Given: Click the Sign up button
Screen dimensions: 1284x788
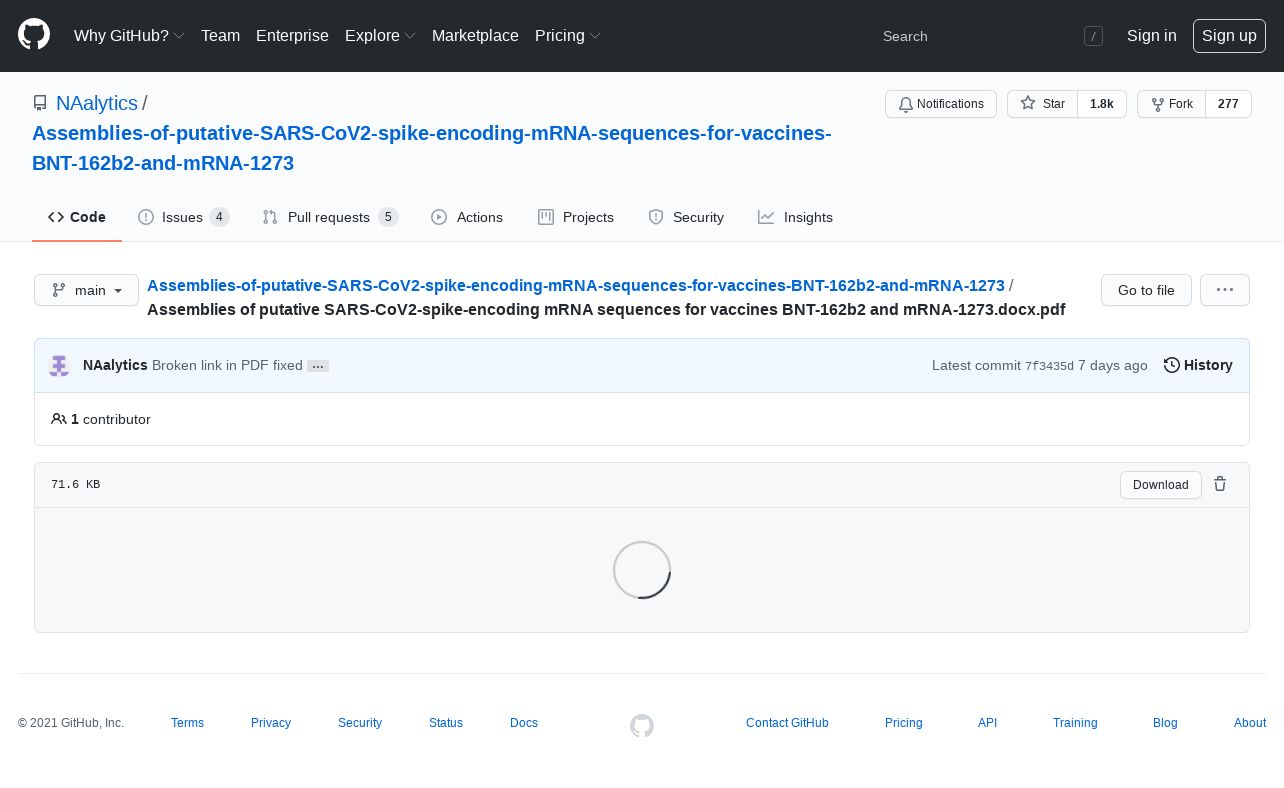Looking at the screenshot, I should [x=1229, y=36].
